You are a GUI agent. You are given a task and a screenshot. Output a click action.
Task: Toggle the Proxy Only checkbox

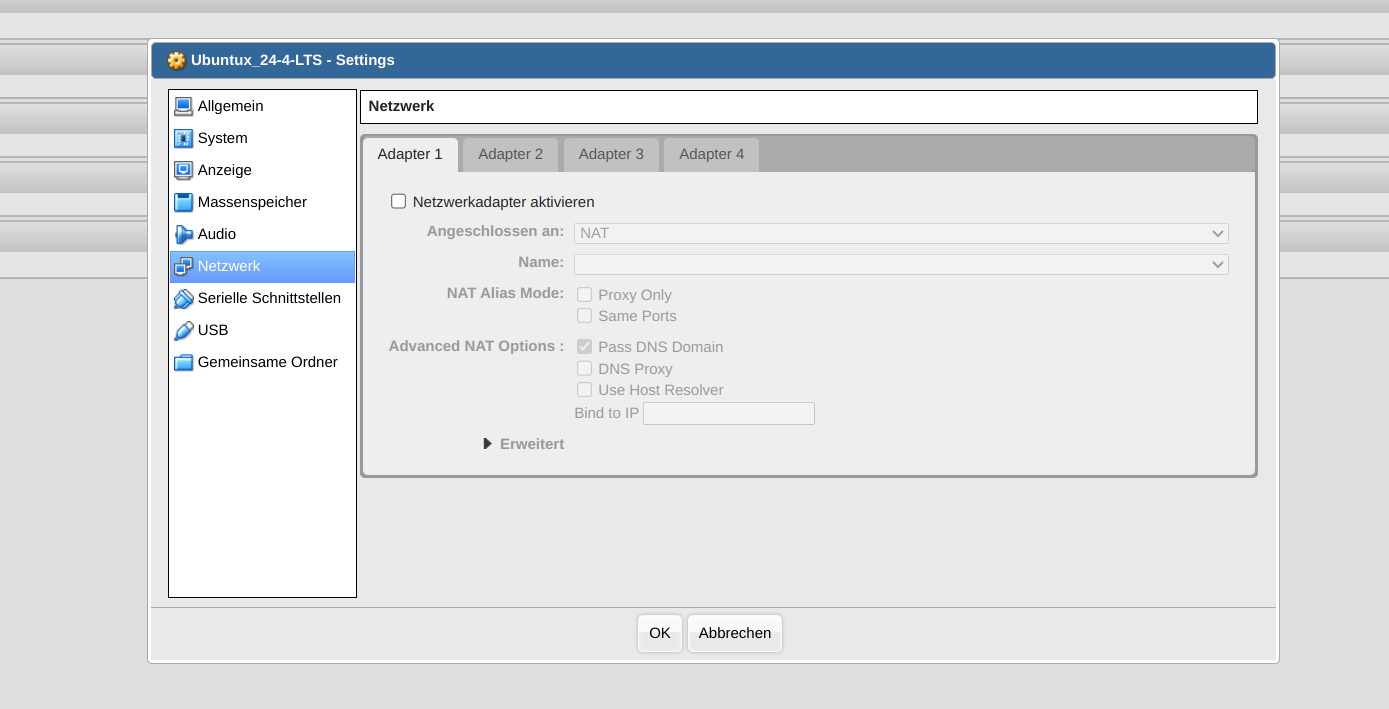[x=585, y=295]
